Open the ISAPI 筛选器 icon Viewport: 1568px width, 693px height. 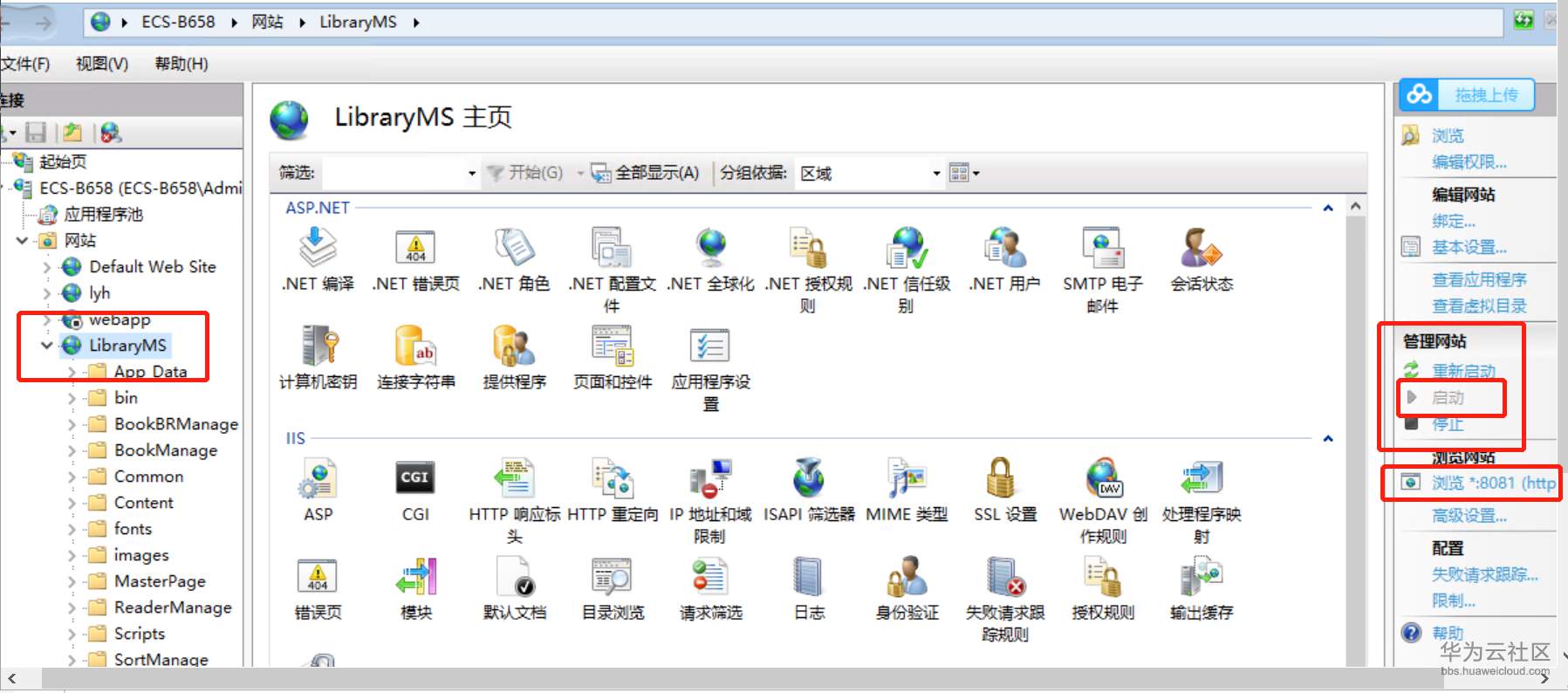pyautogui.click(x=808, y=478)
